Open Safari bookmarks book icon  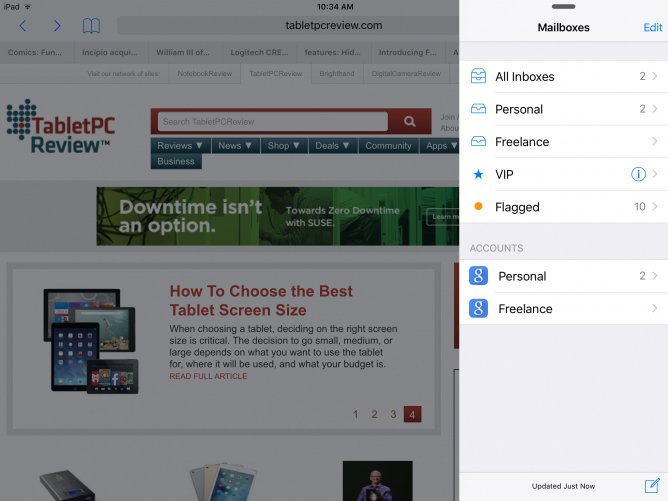tap(91, 26)
